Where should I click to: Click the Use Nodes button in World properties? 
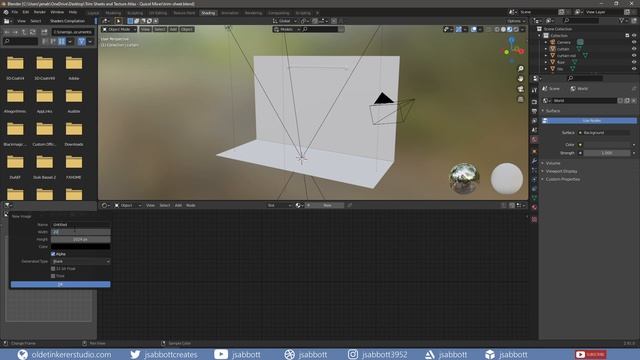(x=589, y=120)
